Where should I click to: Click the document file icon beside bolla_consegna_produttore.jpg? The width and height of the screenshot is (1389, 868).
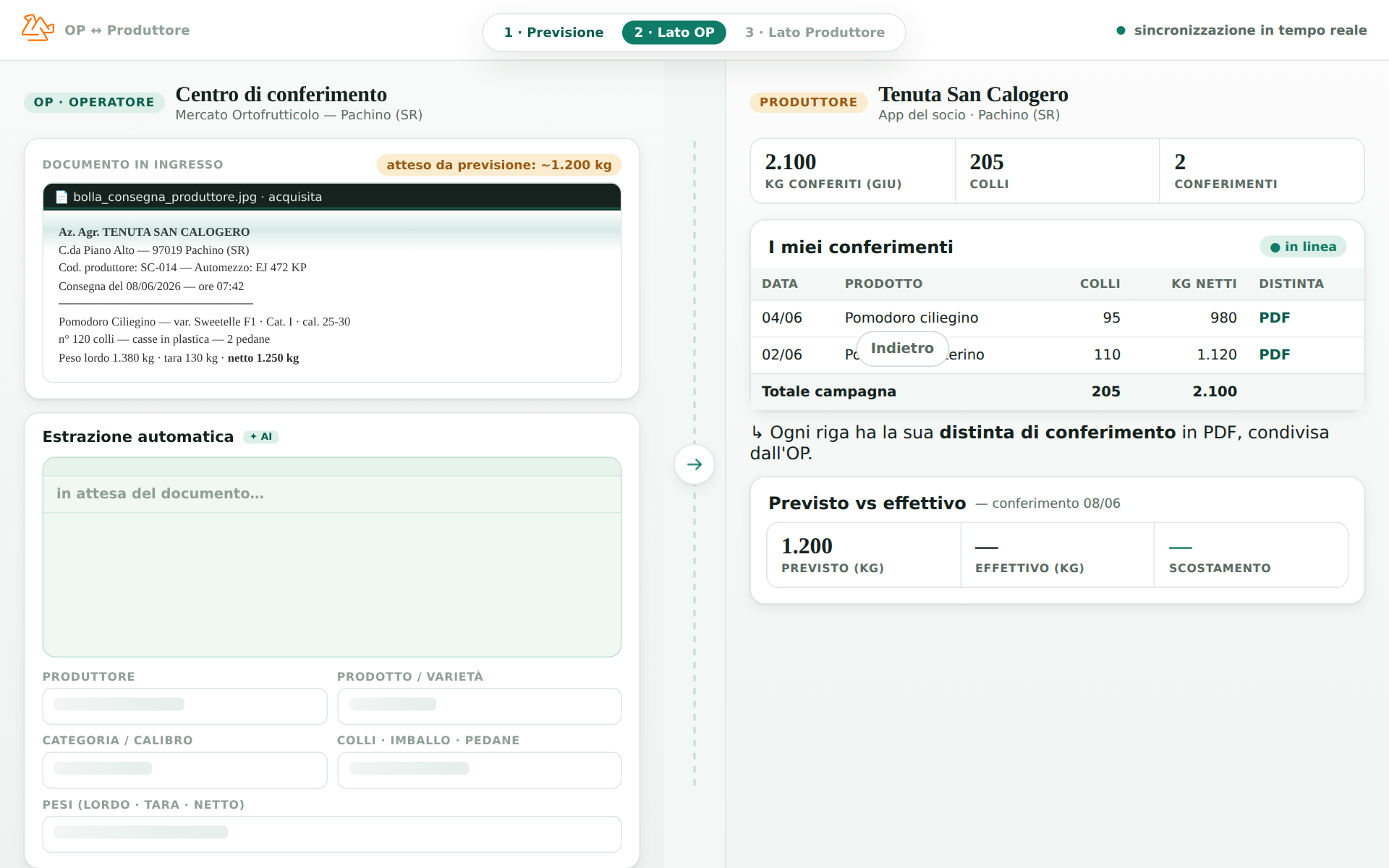[61, 197]
